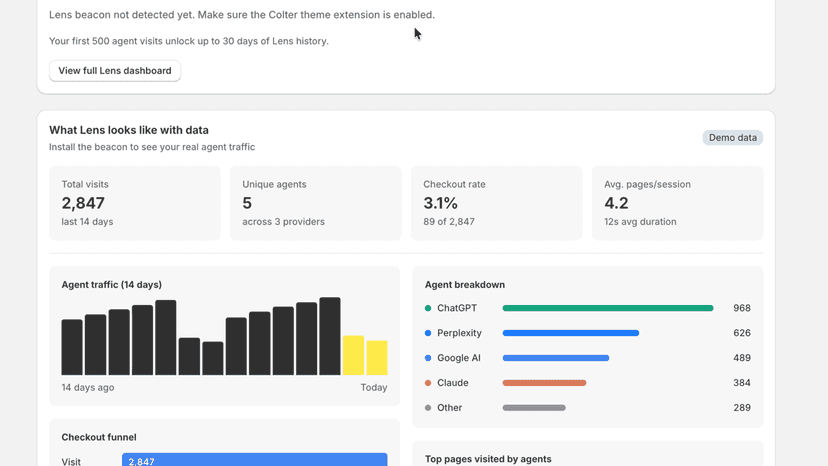The image size is (828, 466).
Task: Click the 89 of 2,847 subtext
Action: pyautogui.click(x=449, y=222)
